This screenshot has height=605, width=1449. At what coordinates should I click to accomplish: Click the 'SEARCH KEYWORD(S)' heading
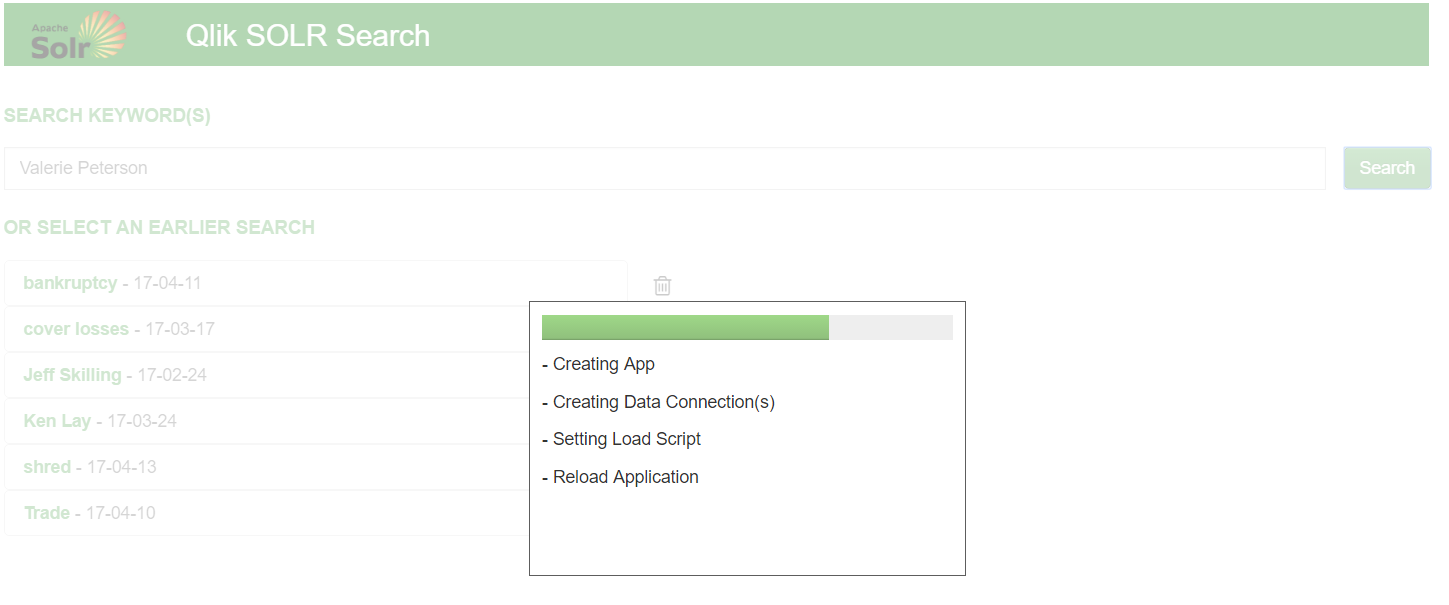coord(107,115)
